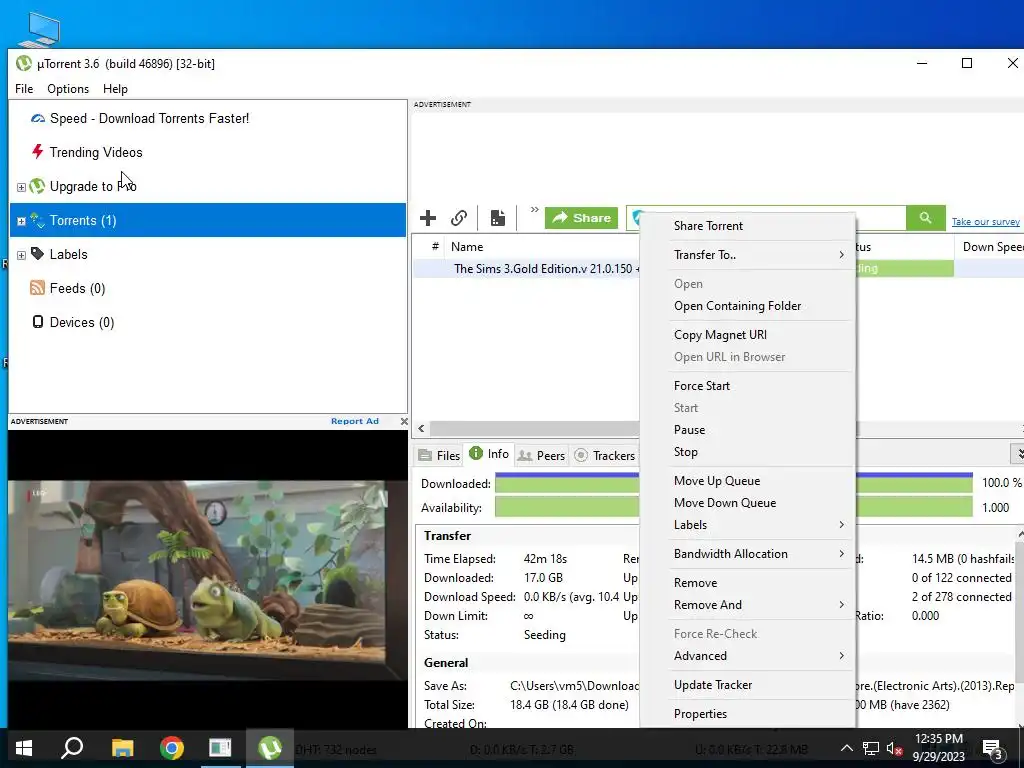
Task: Click the Trackers tab target icon
Action: [581, 455]
